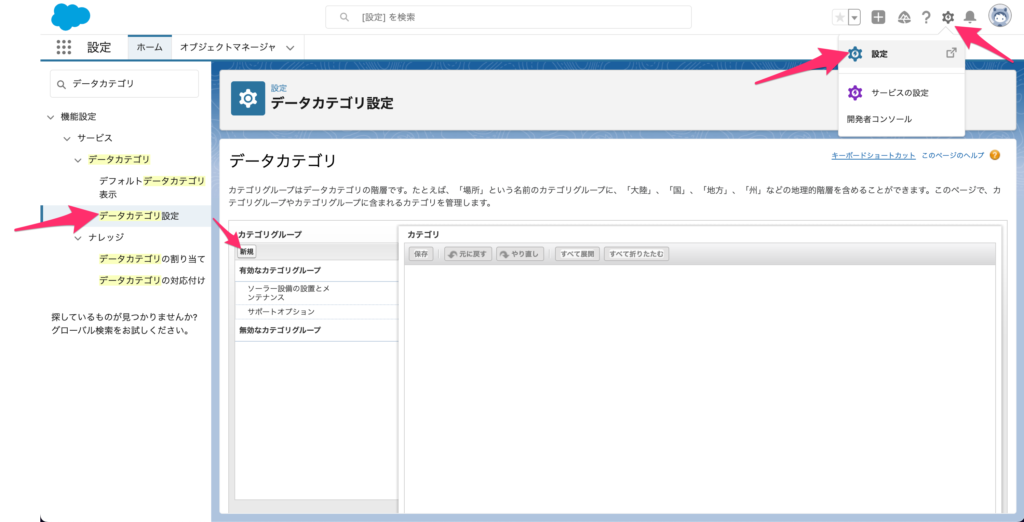The width and height of the screenshot is (1024, 522).
Task: Click the 保存 button in category toolbar
Action: [421, 254]
